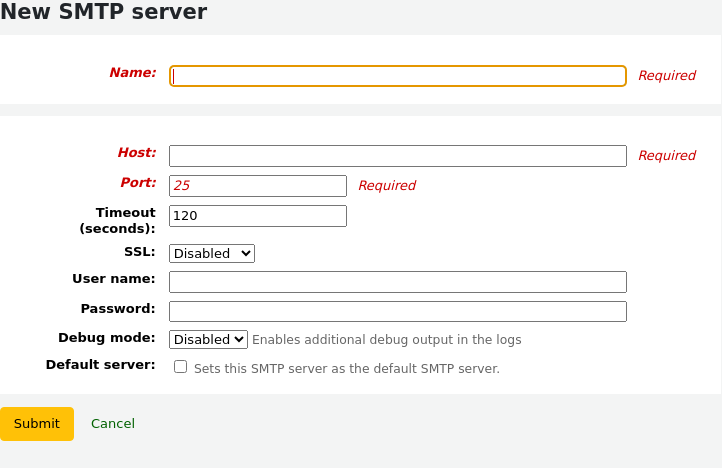Click the Timeout (seconds) label
Image resolution: width=722 pixels, height=468 pixels.
(x=118, y=220)
